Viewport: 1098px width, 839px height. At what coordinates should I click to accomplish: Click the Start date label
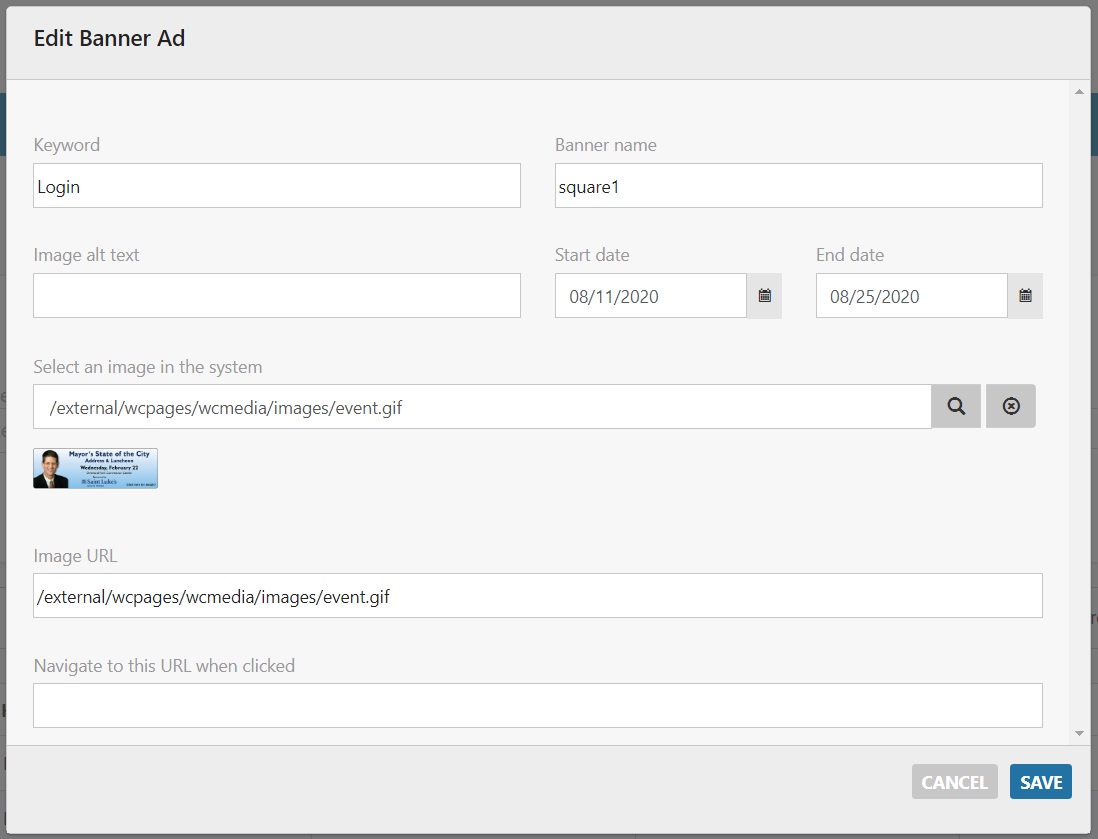pyautogui.click(x=592, y=254)
